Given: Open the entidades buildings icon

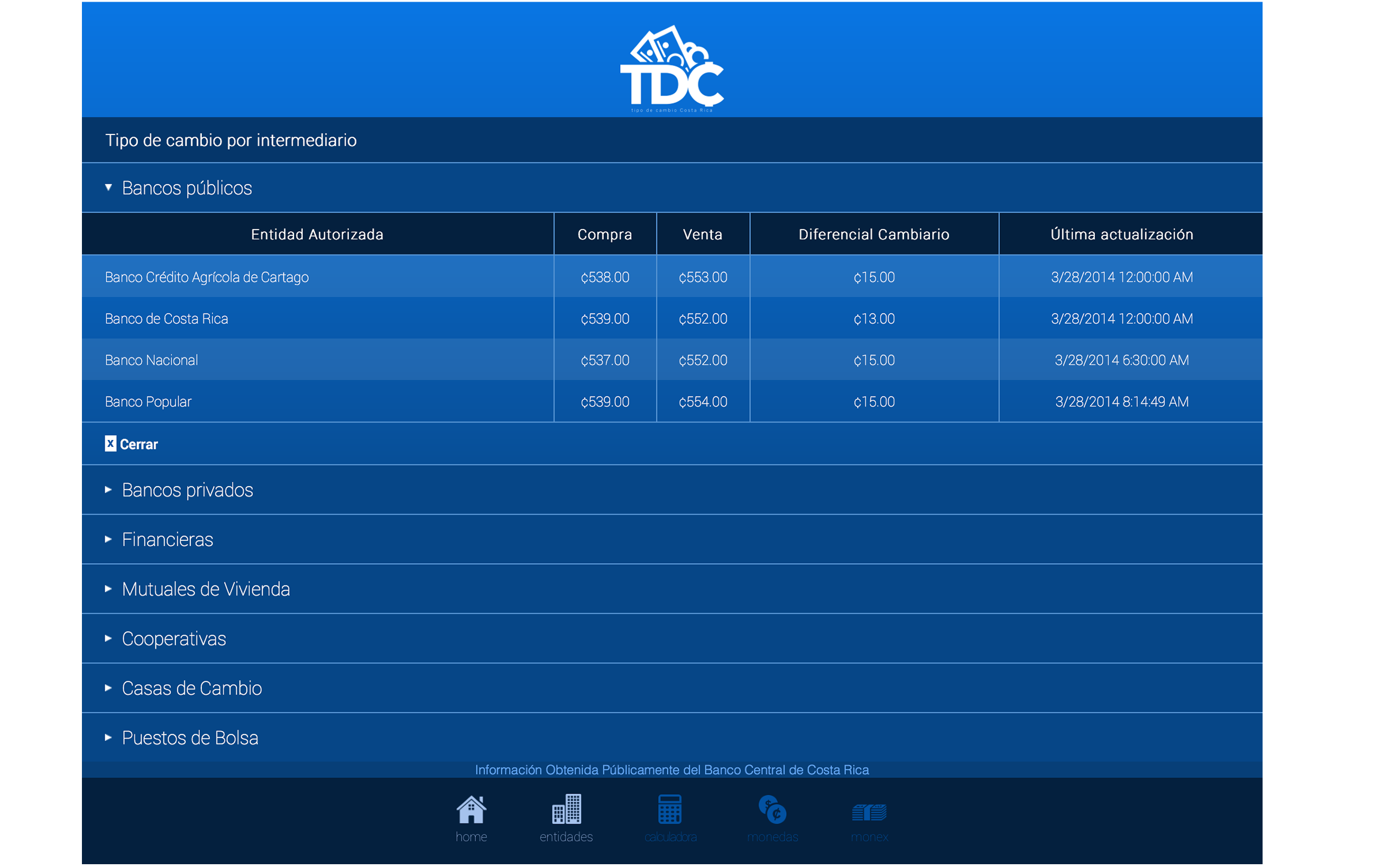Looking at the screenshot, I should [x=566, y=810].
